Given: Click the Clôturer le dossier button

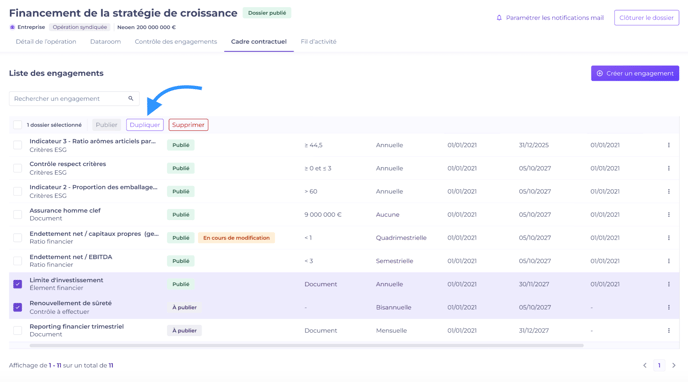Looking at the screenshot, I should [646, 18].
